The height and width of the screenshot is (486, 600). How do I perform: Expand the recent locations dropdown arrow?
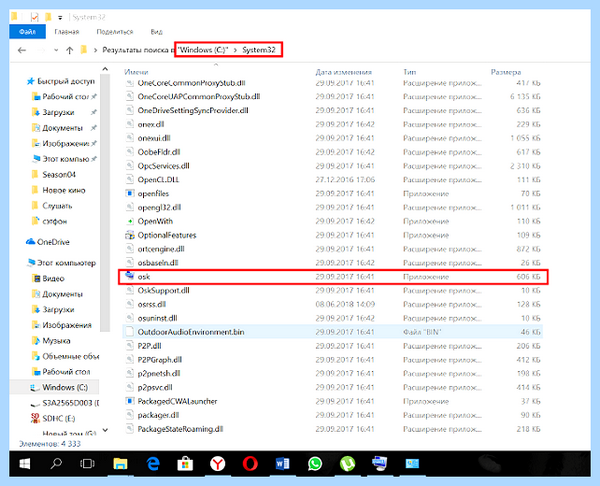56,50
